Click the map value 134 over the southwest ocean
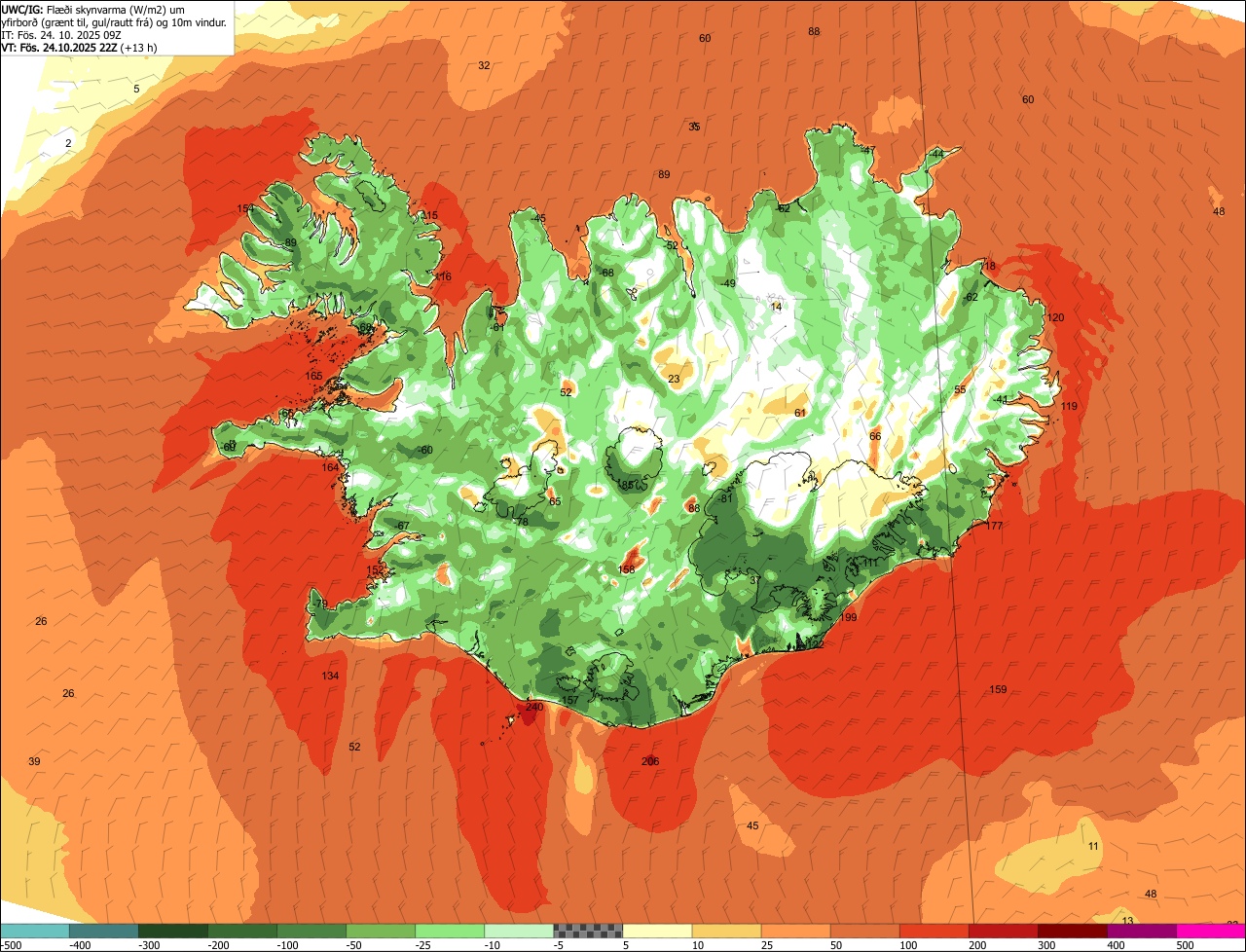 331,676
